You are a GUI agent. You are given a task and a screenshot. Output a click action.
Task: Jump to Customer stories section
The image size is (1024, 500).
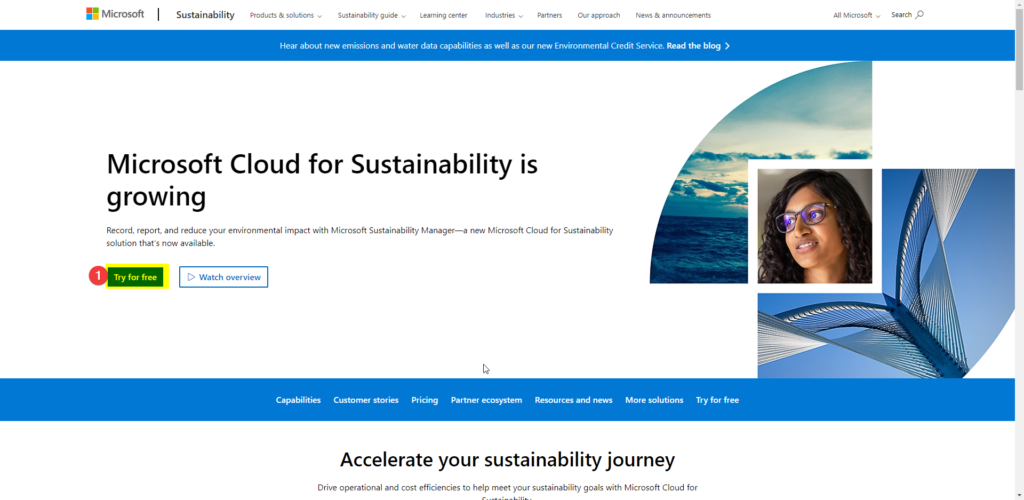[366, 400]
